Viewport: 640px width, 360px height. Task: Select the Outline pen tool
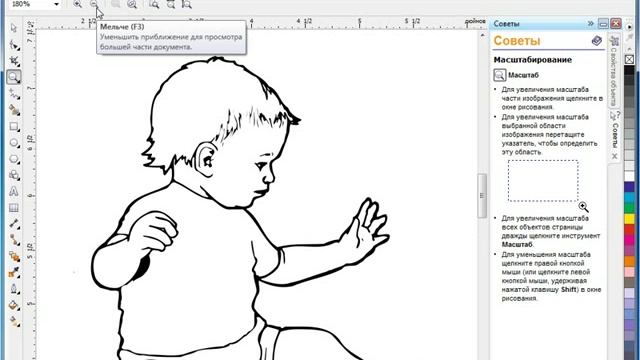[x=14, y=289]
